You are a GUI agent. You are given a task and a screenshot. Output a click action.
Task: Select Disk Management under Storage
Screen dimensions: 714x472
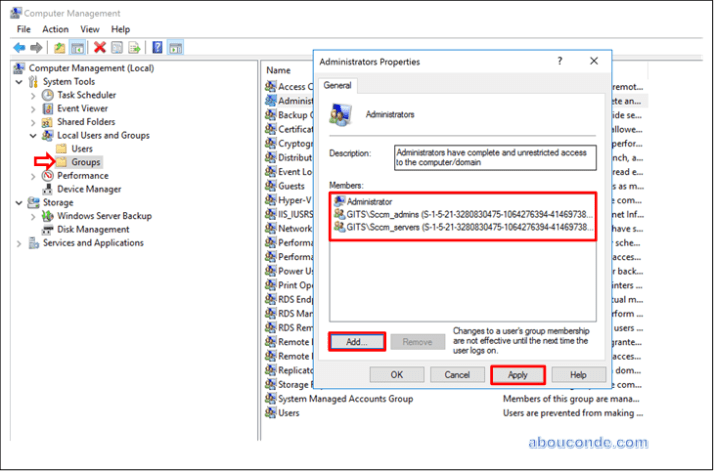pyautogui.click(x=93, y=229)
